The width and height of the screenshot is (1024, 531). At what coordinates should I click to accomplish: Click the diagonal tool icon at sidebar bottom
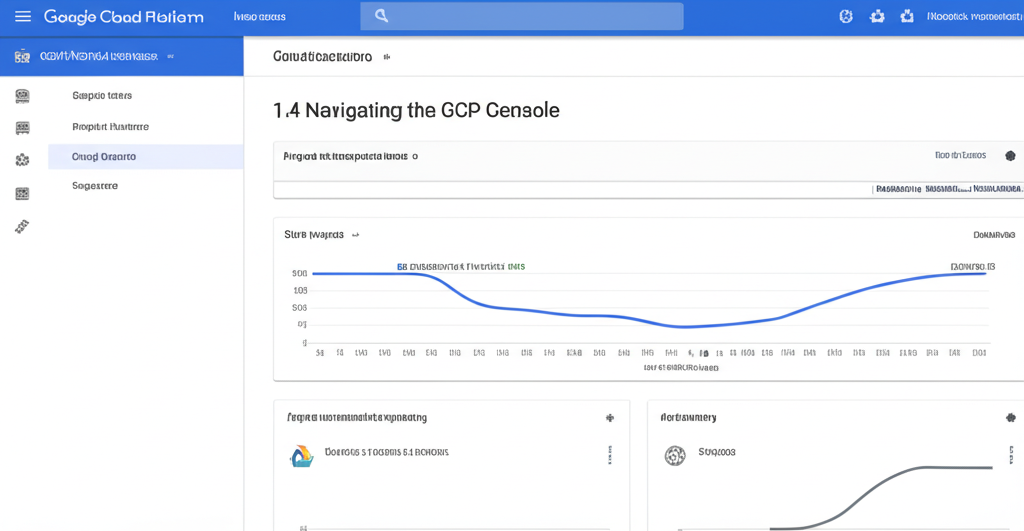[x=22, y=227]
